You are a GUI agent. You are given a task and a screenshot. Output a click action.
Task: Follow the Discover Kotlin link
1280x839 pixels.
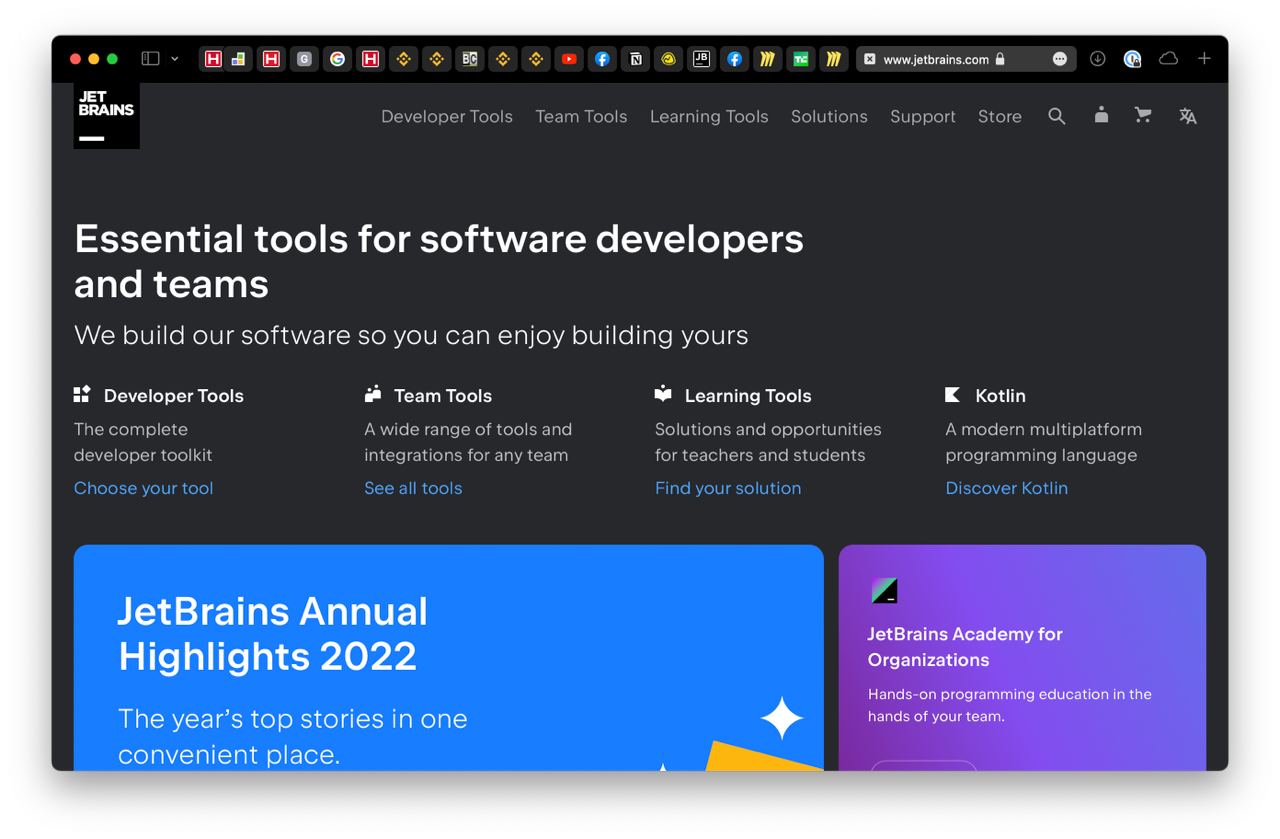pyautogui.click(x=1007, y=488)
